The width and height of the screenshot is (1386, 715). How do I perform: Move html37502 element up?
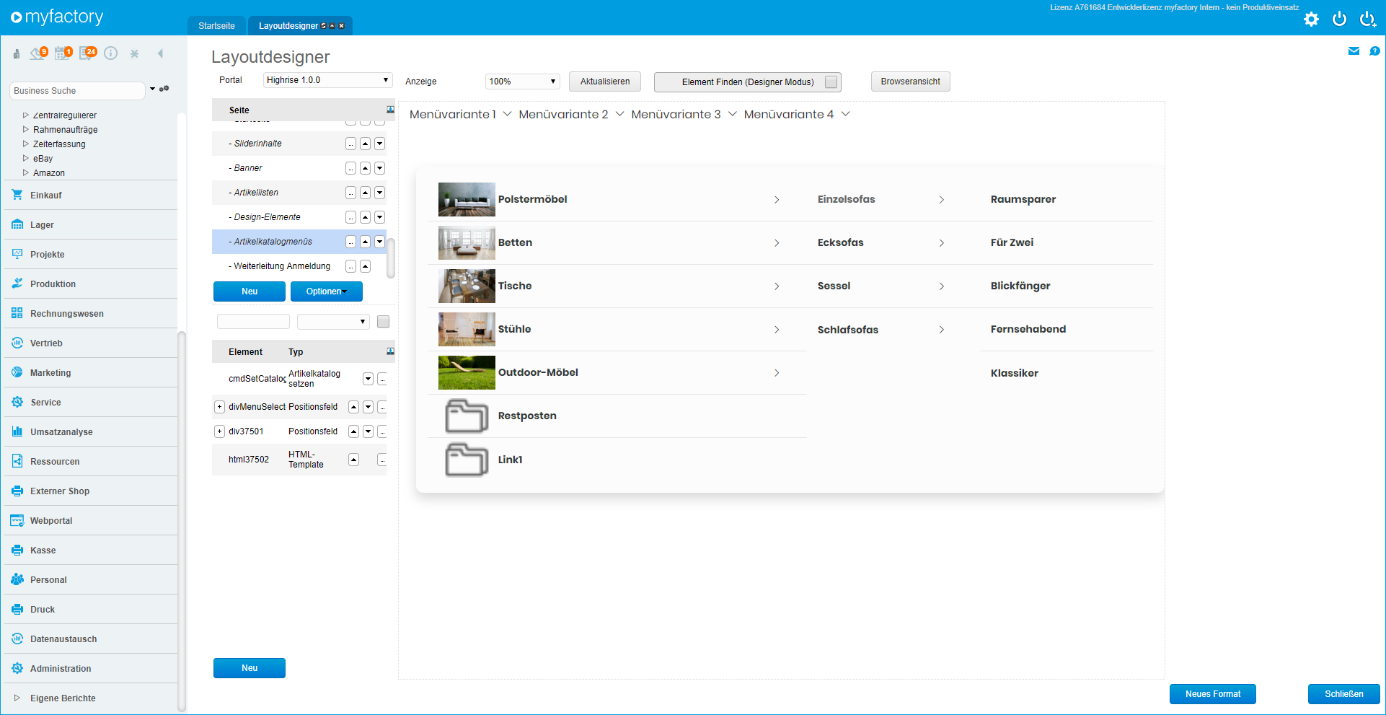tap(353, 460)
